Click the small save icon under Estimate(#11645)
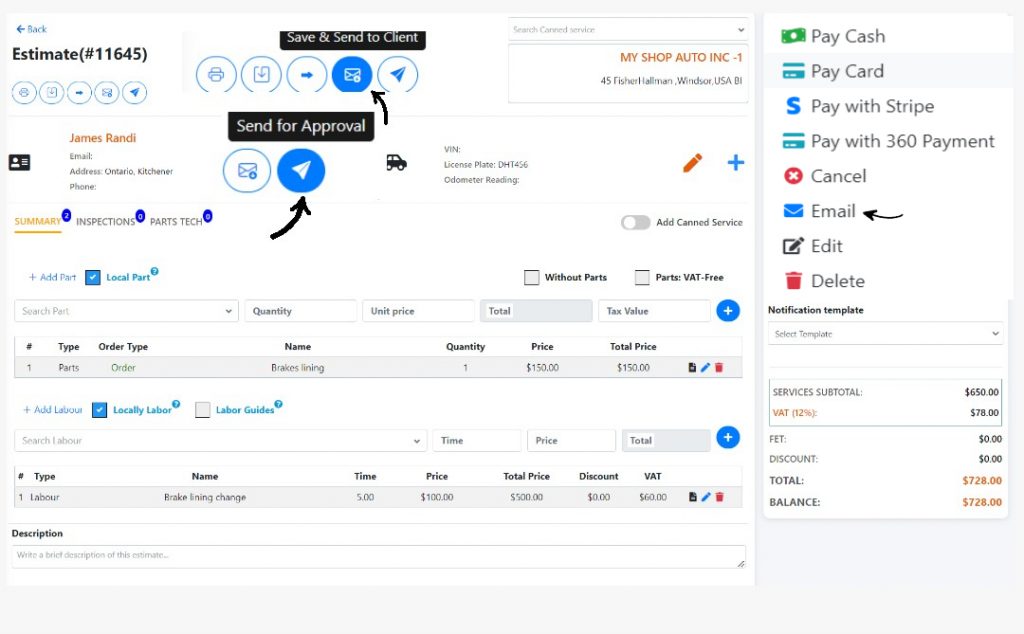 pyautogui.click(x=52, y=93)
